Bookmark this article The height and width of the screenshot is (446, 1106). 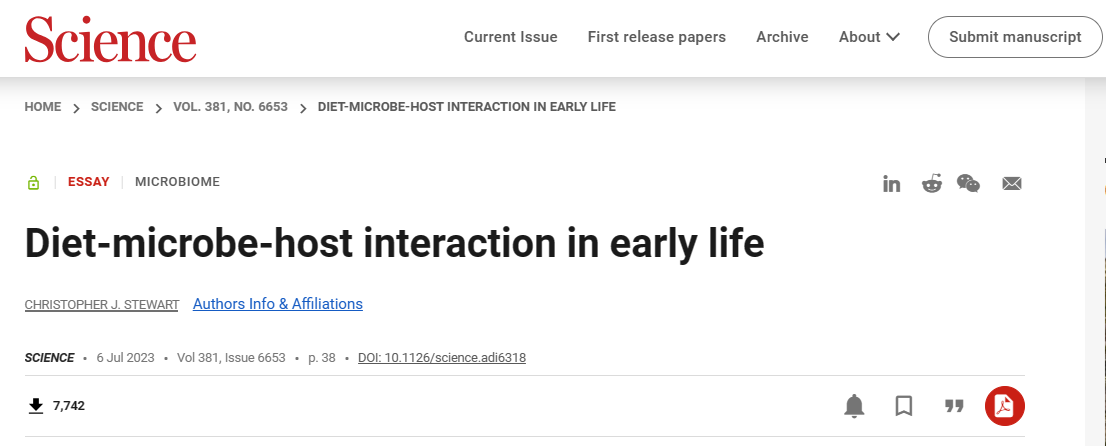tap(904, 406)
